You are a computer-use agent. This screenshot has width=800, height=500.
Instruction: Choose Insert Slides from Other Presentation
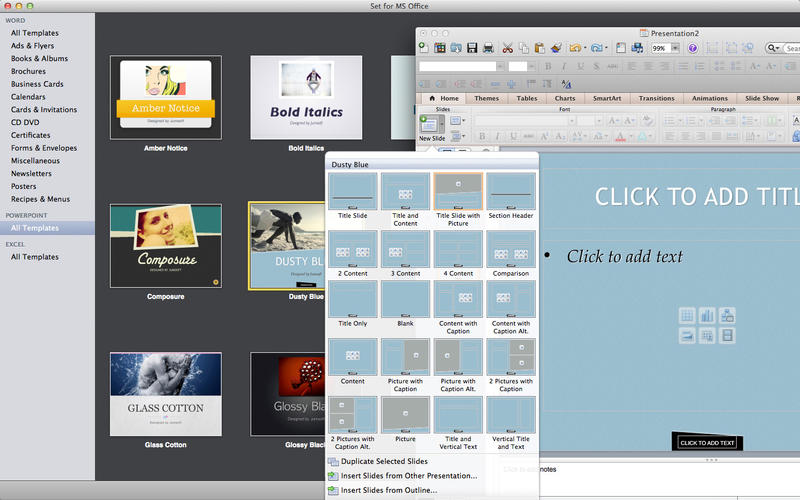click(x=408, y=476)
